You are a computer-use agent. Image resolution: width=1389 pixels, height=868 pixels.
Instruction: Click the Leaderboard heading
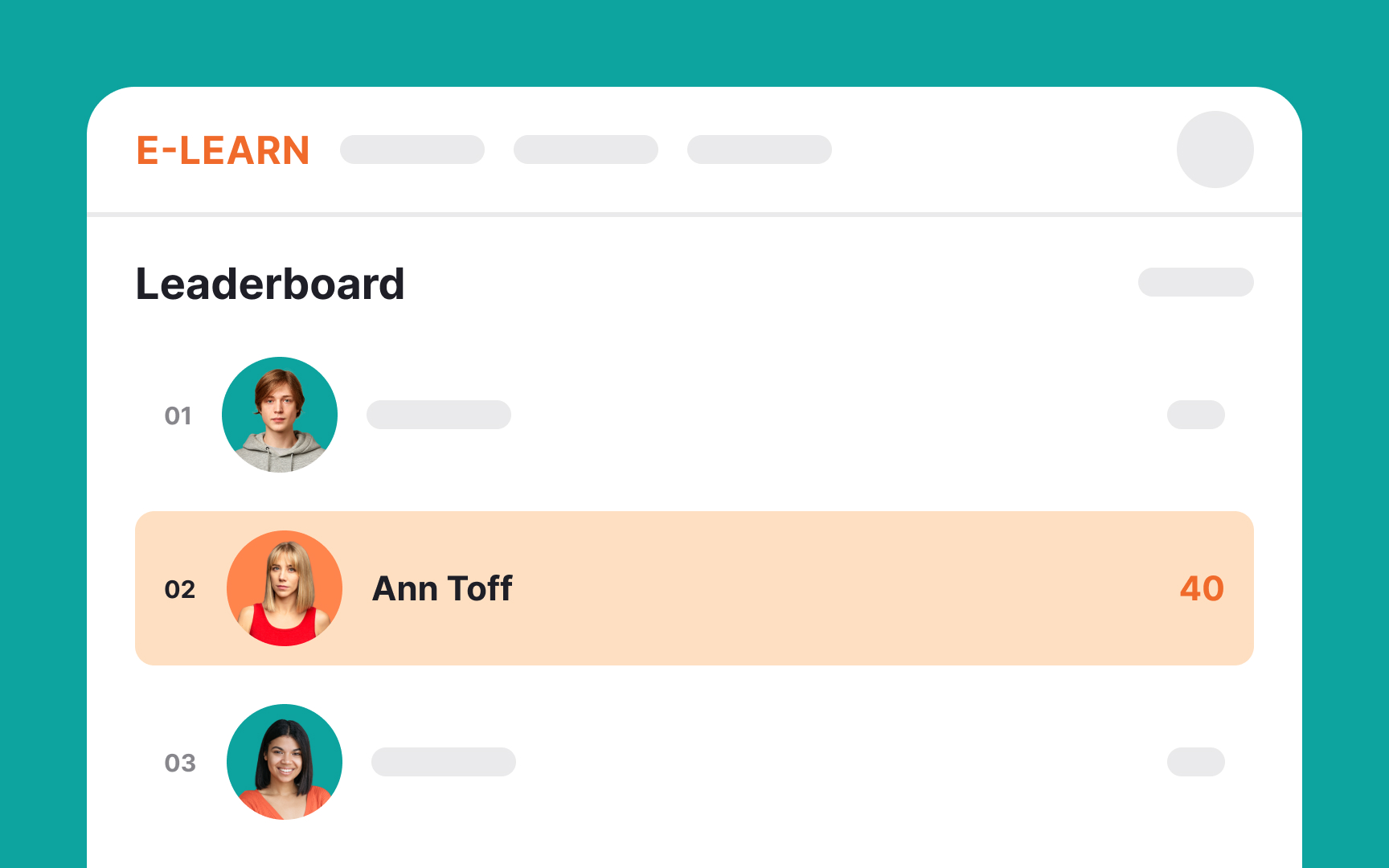(x=270, y=284)
